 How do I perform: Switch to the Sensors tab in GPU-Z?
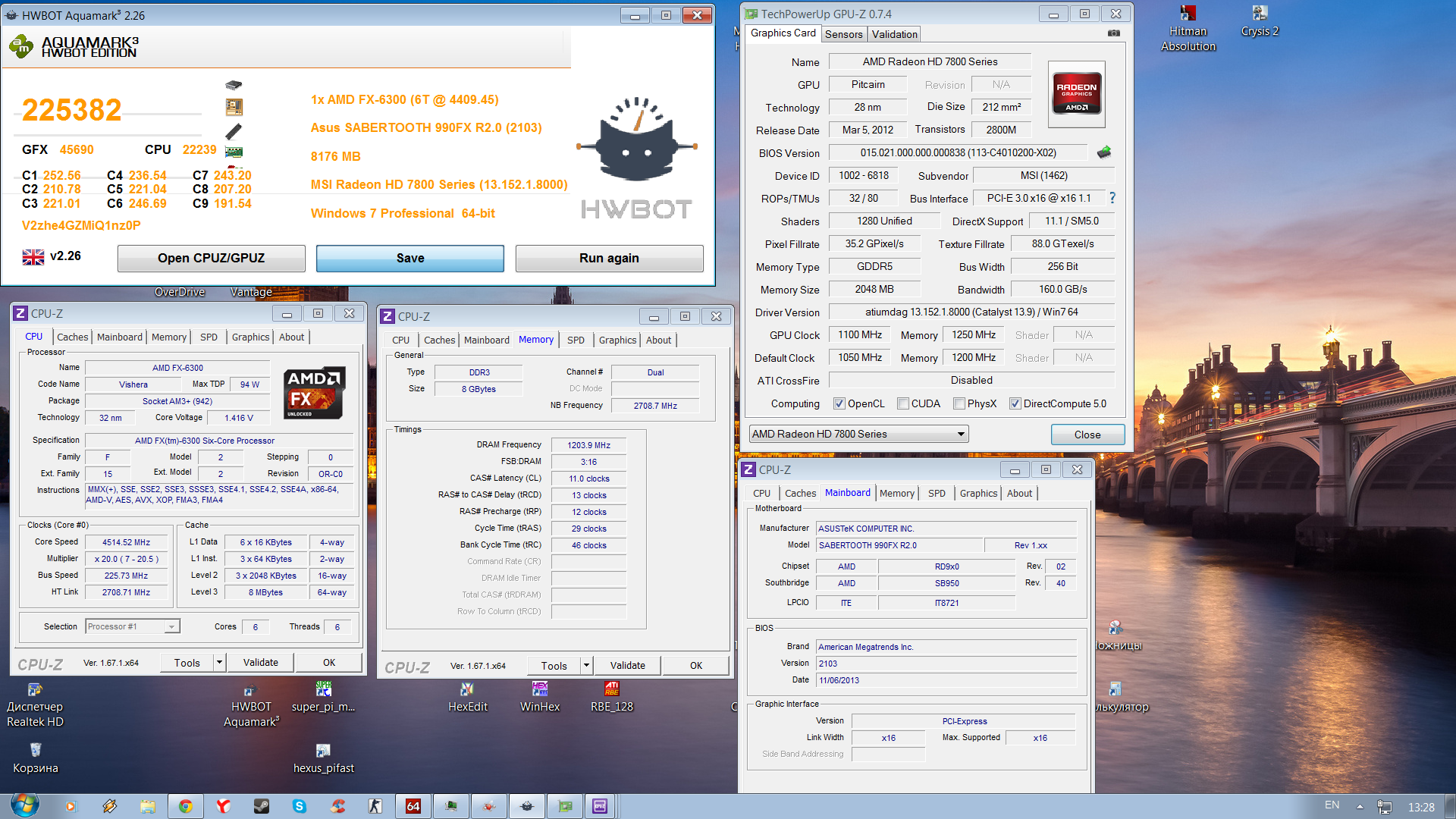pyautogui.click(x=843, y=34)
